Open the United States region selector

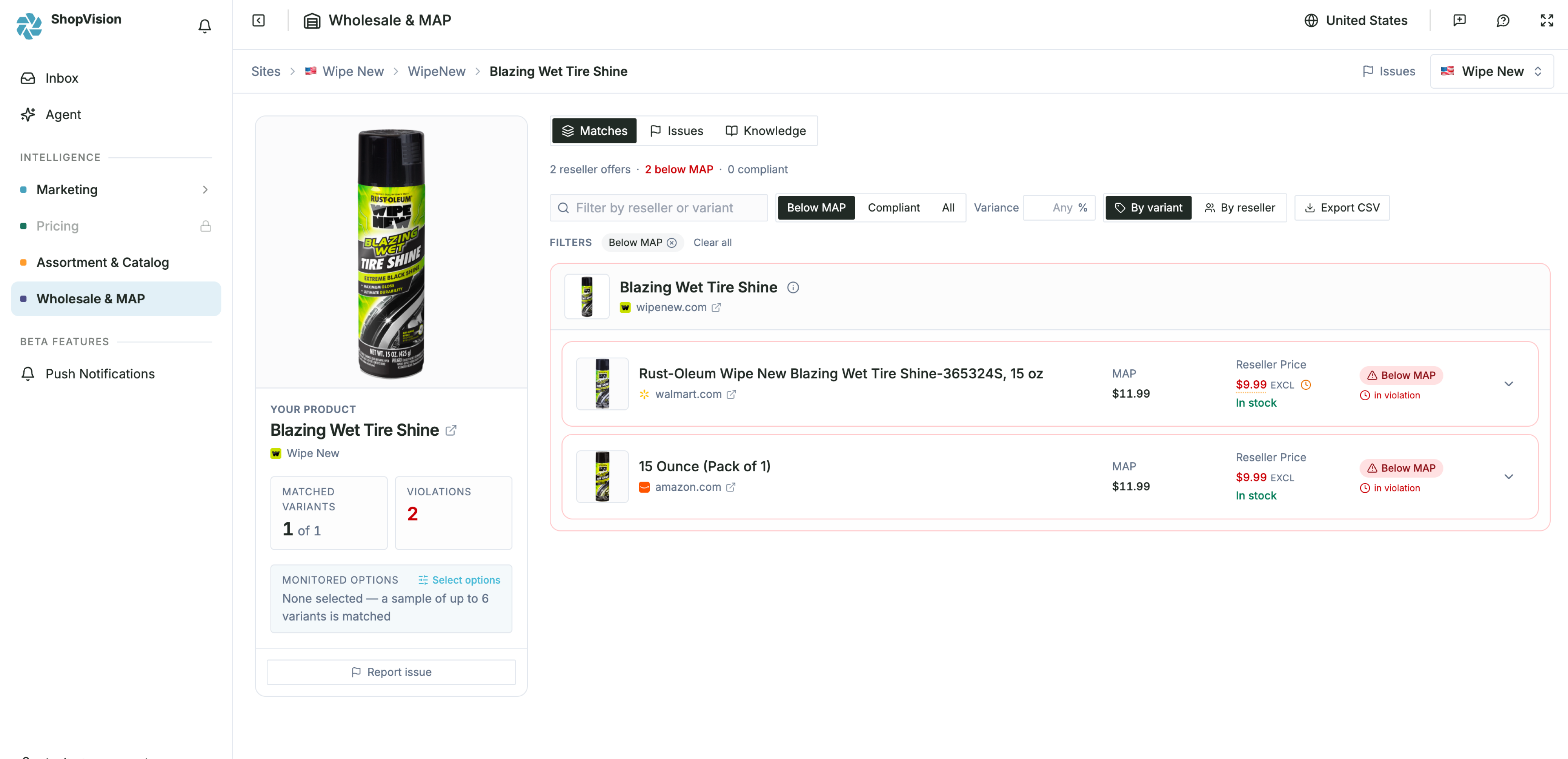pyautogui.click(x=1356, y=21)
